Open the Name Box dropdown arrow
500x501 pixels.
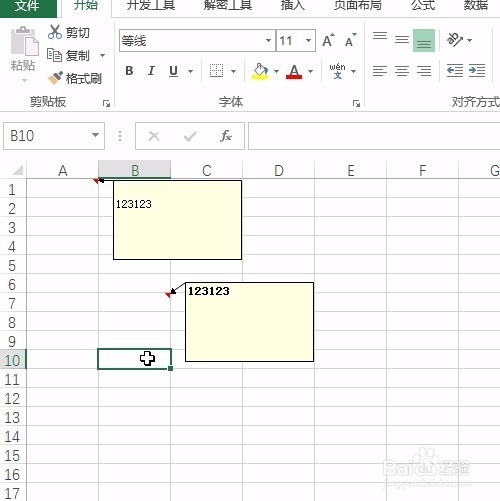click(x=95, y=135)
